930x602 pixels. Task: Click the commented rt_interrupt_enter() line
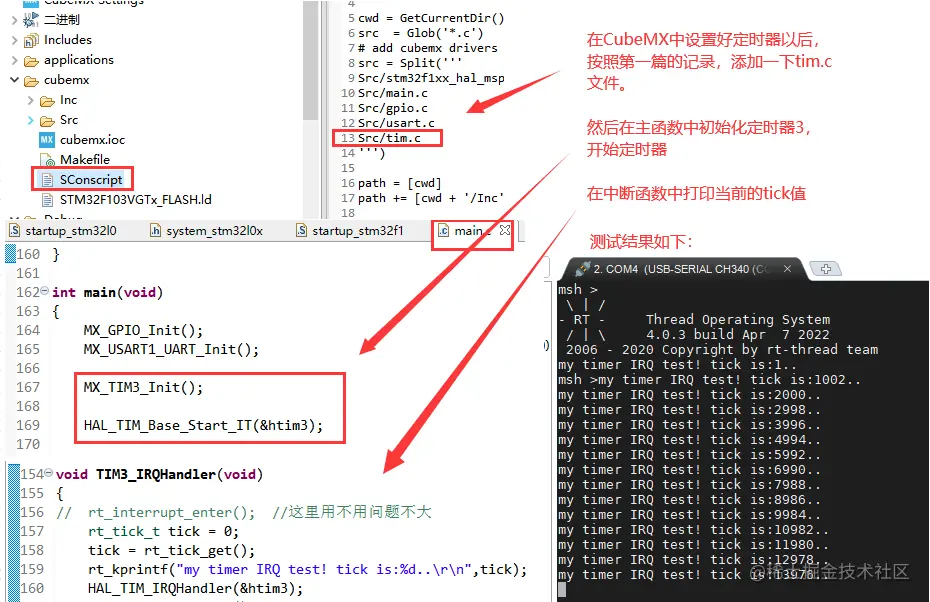pyautogui.click(x=243, y=512)
